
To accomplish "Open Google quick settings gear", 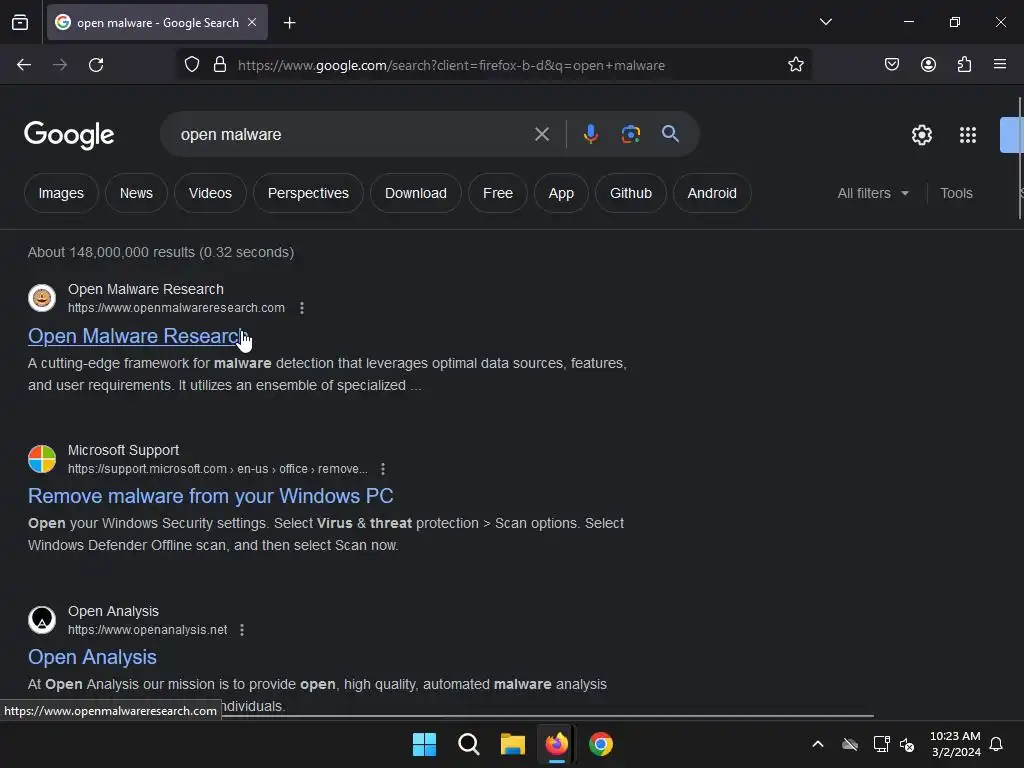I will [x=921, y=135].
